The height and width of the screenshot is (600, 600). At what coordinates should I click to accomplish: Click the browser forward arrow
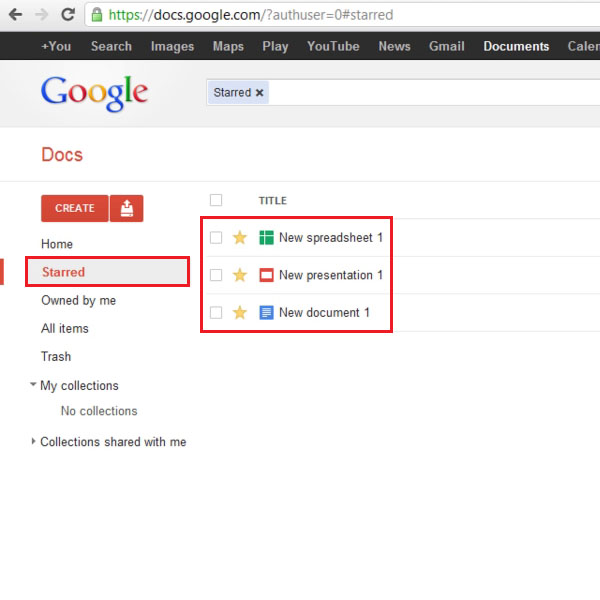[41, 15]
